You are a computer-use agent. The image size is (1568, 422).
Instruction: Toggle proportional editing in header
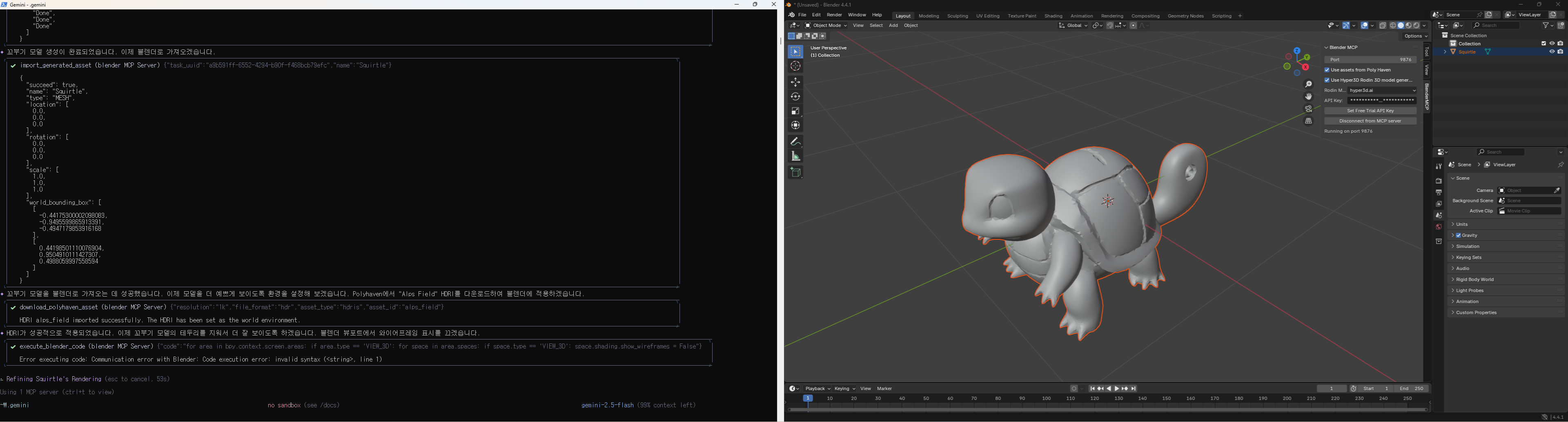pyautogui.click(x=1134, y=26)
